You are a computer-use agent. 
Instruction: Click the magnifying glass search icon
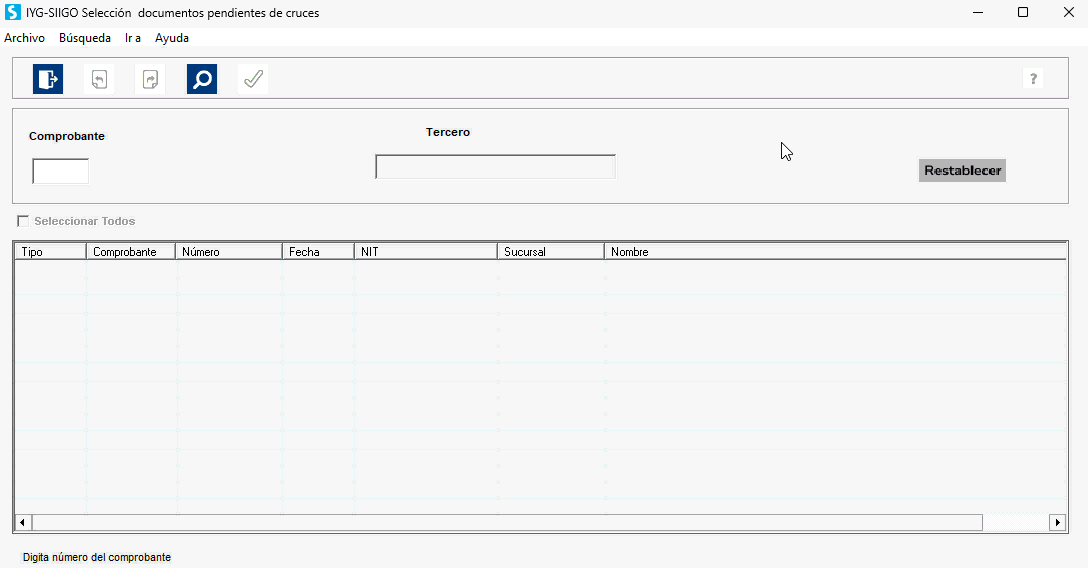coord(202,79)
